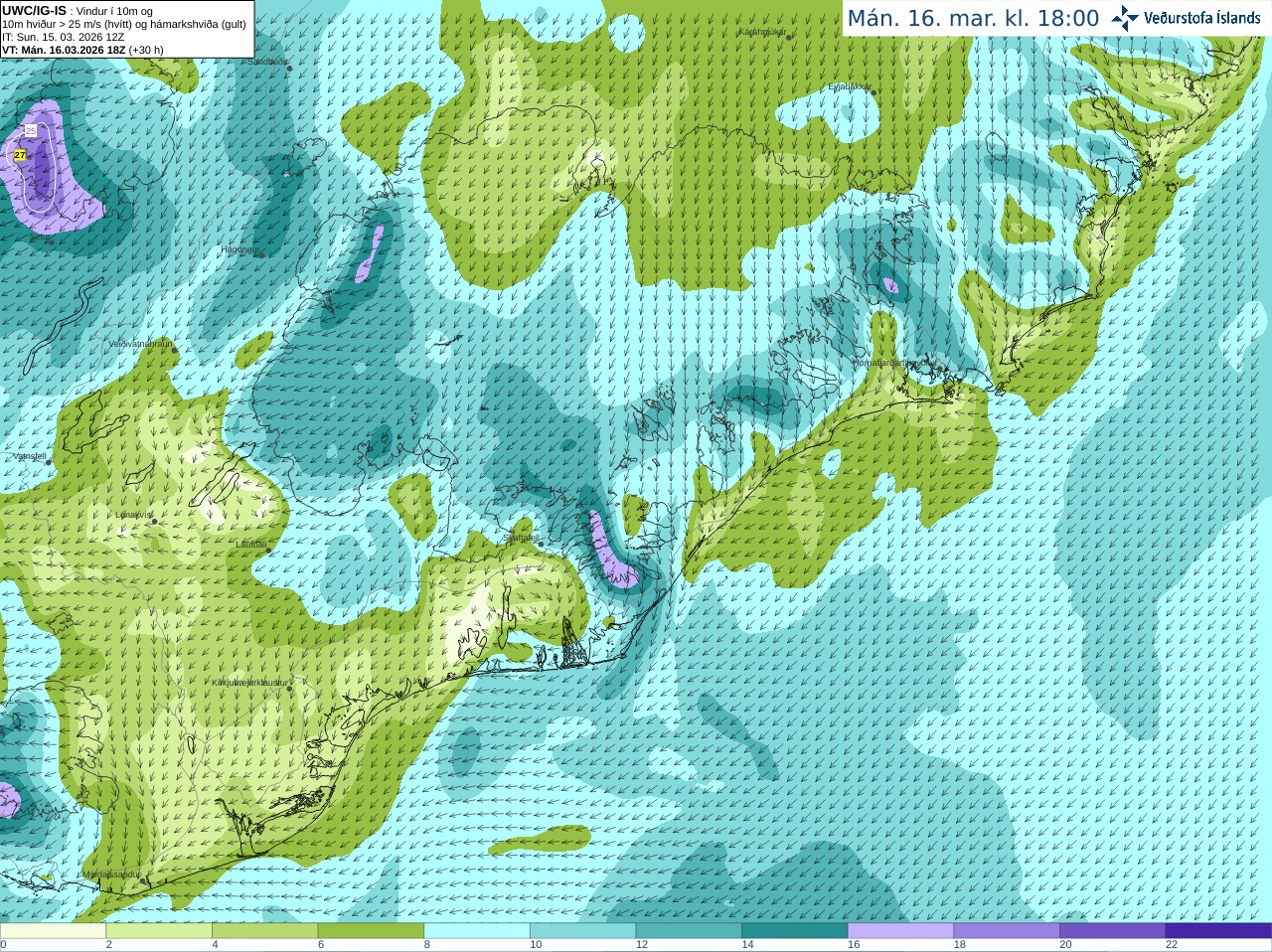Select the Kárahnjúkar station label

coord(762,32)
